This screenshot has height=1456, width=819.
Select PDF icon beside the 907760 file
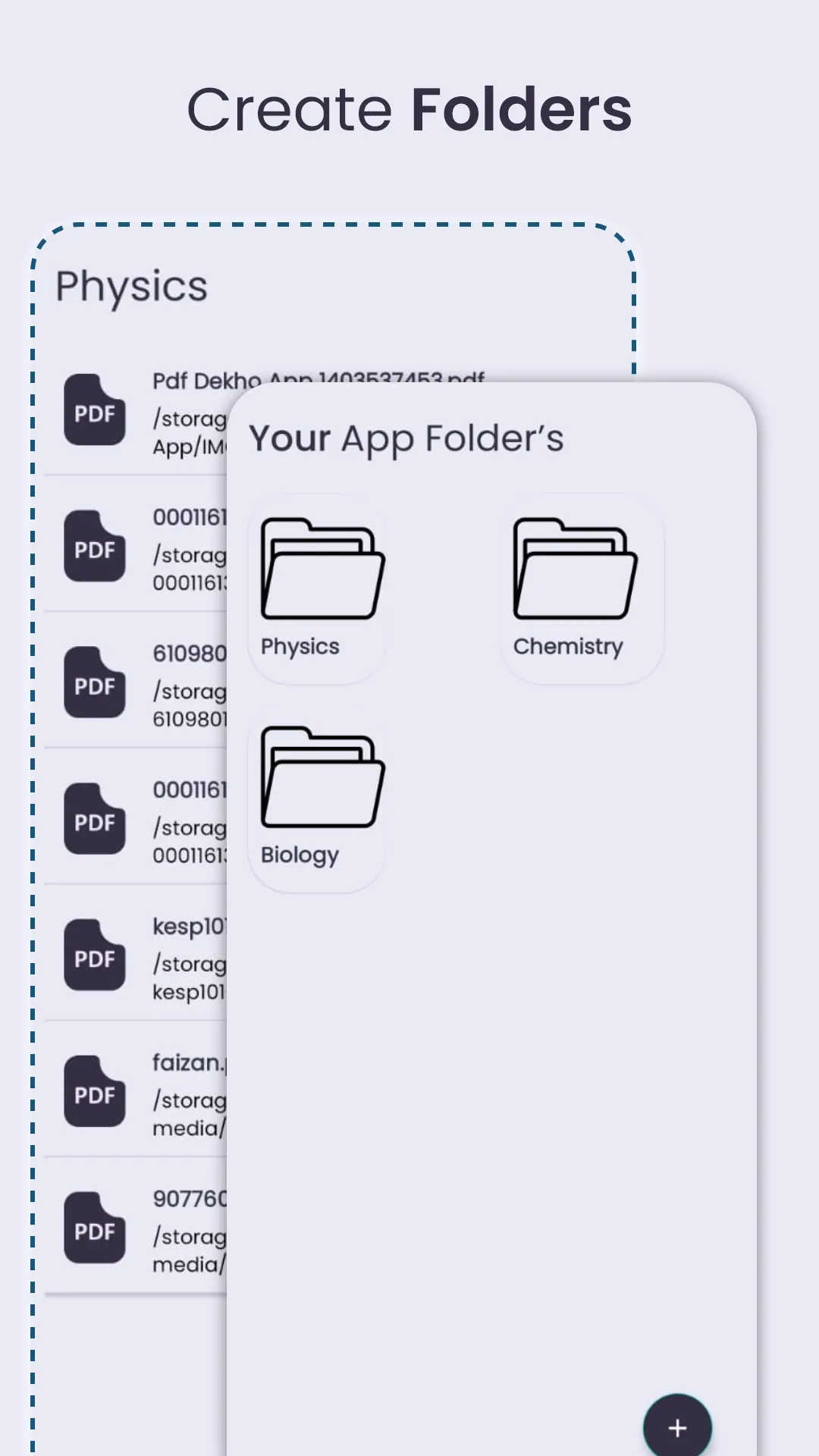95,1228
